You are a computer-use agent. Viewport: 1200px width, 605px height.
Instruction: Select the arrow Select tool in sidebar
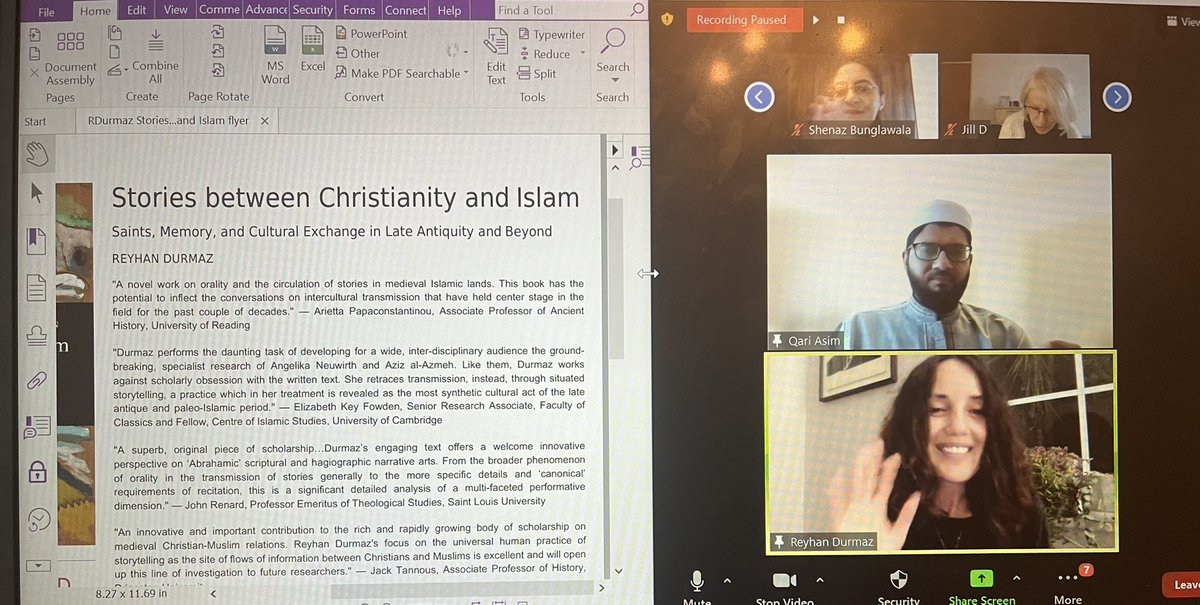(x=37, y=193)
